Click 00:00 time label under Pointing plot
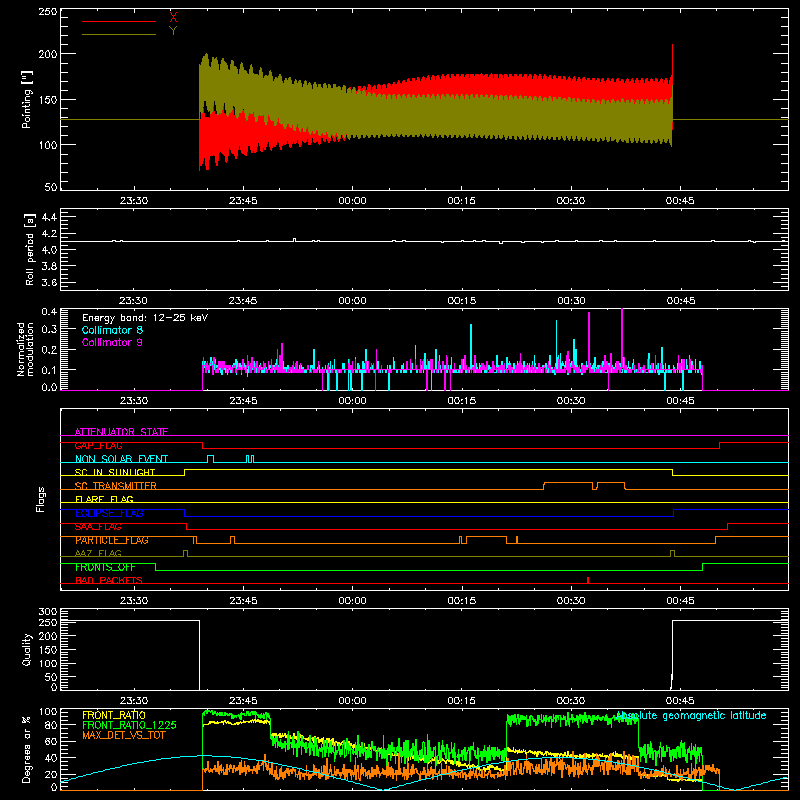Screen dimensions: 800x800 coord(353,201)
